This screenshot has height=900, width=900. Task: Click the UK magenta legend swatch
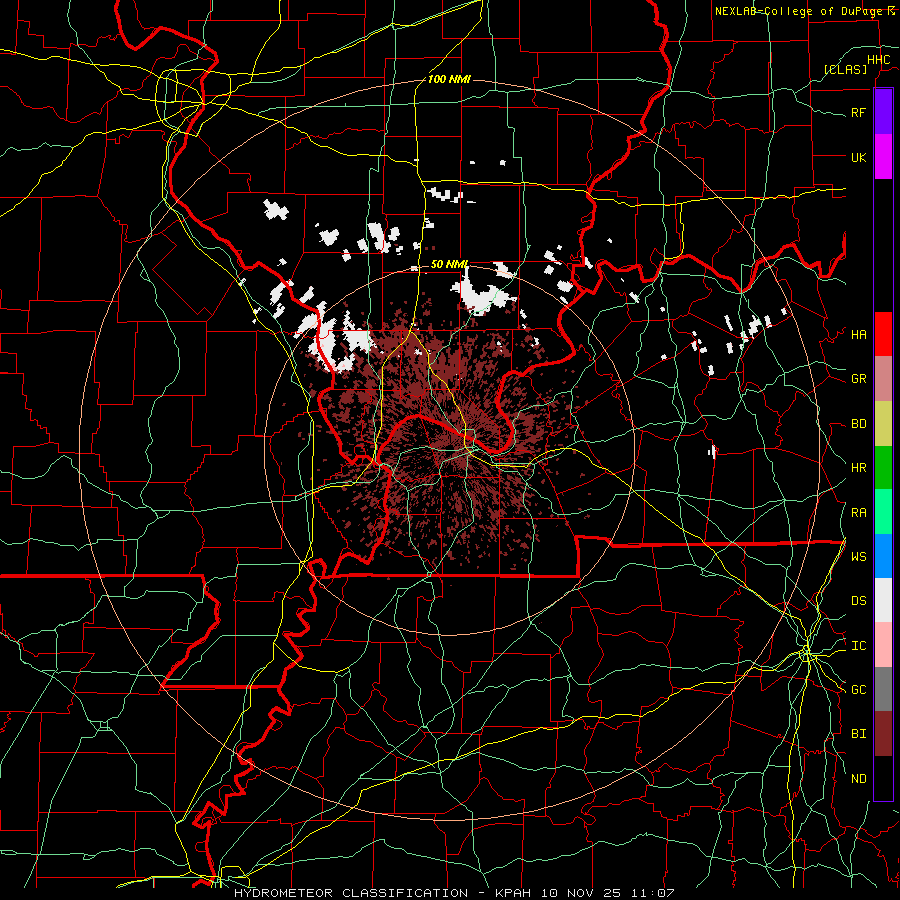point(883,157)
